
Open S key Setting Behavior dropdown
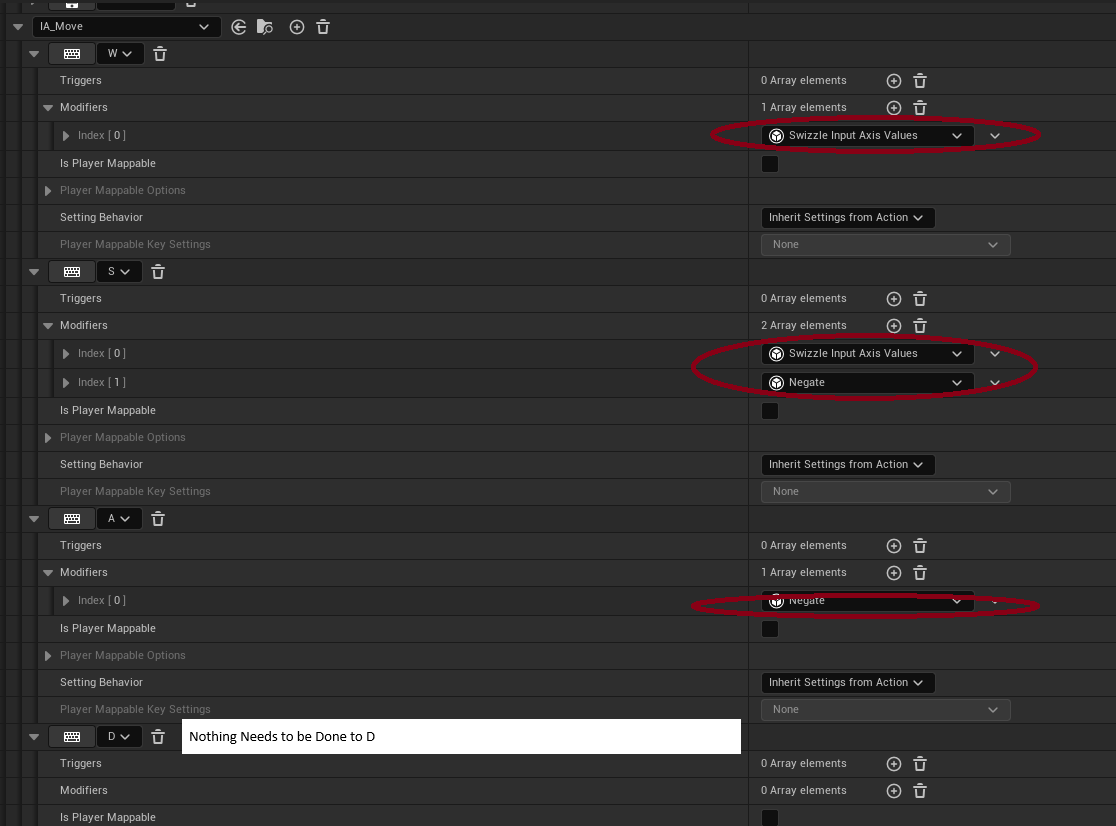[x=848, y=465]
